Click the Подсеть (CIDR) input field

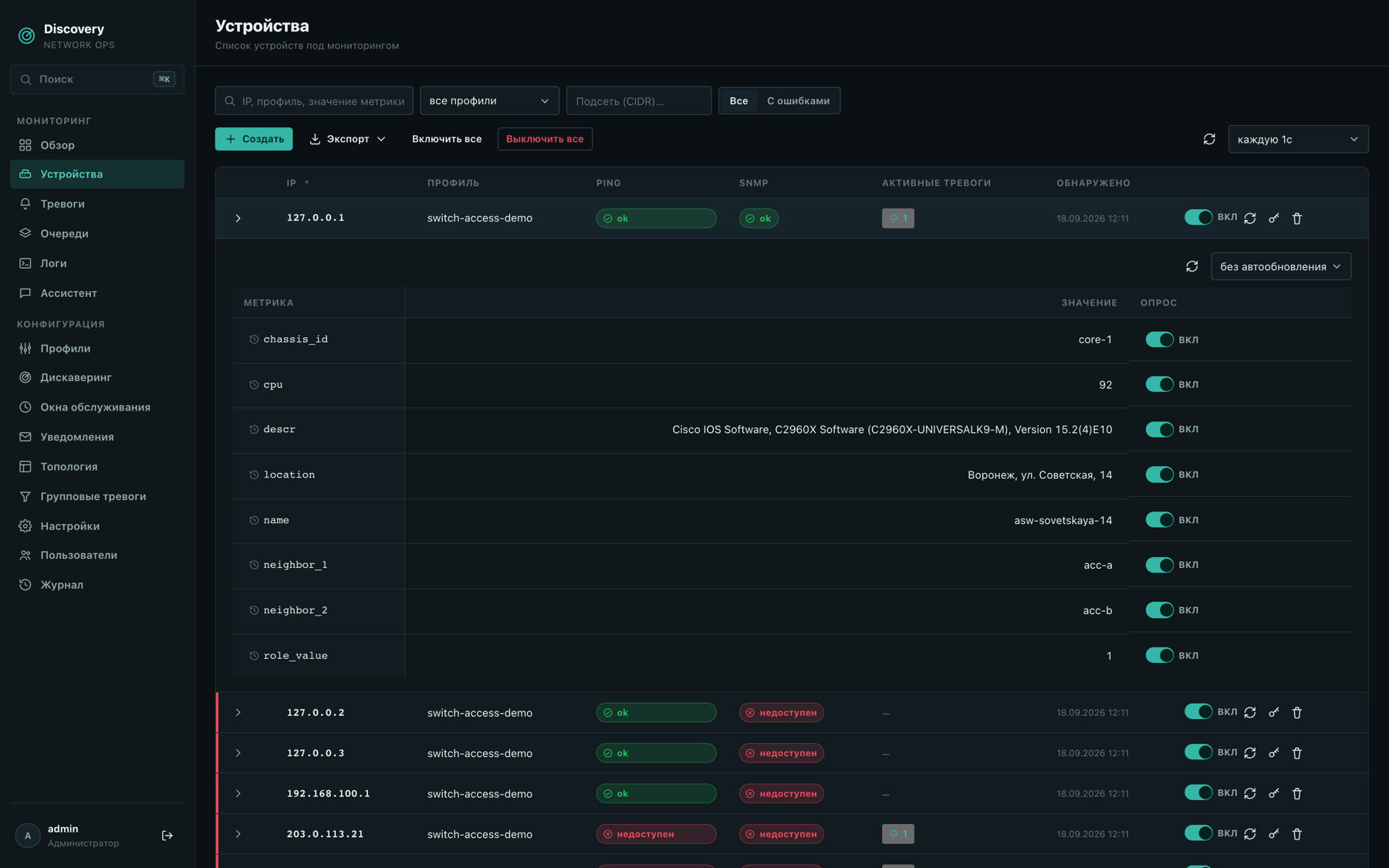coord(639,101)
